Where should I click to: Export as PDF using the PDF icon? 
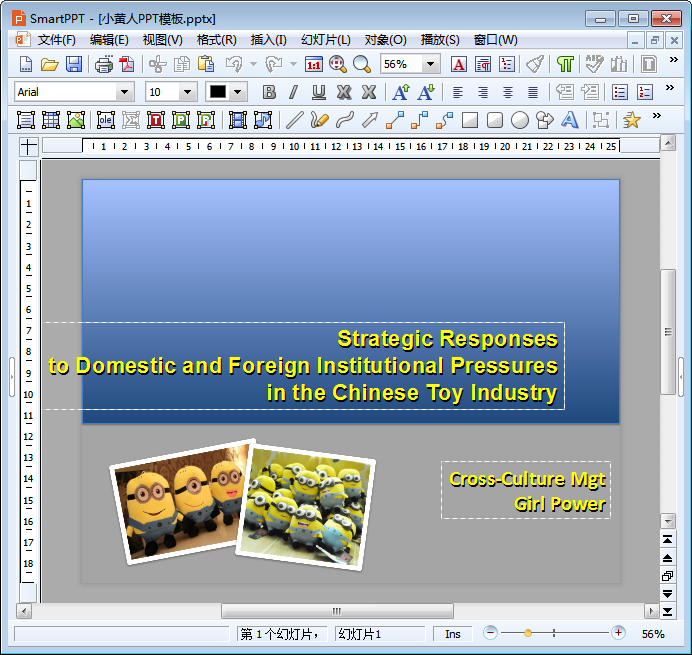pyautogui.click(x=127, y=64)
